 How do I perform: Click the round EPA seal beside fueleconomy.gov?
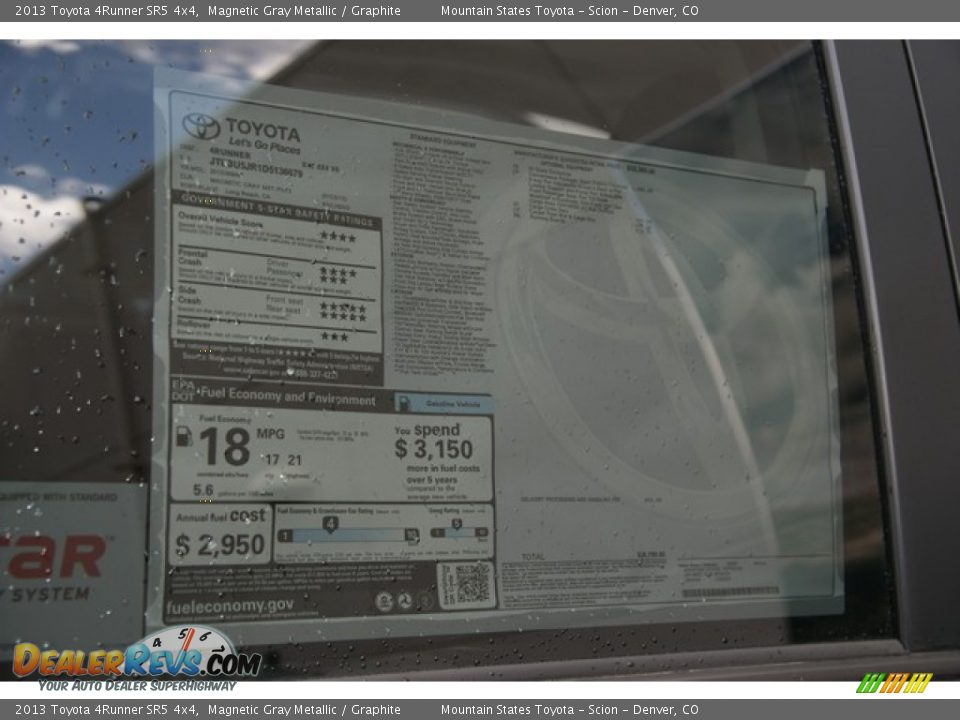click(x=384, y=602)
